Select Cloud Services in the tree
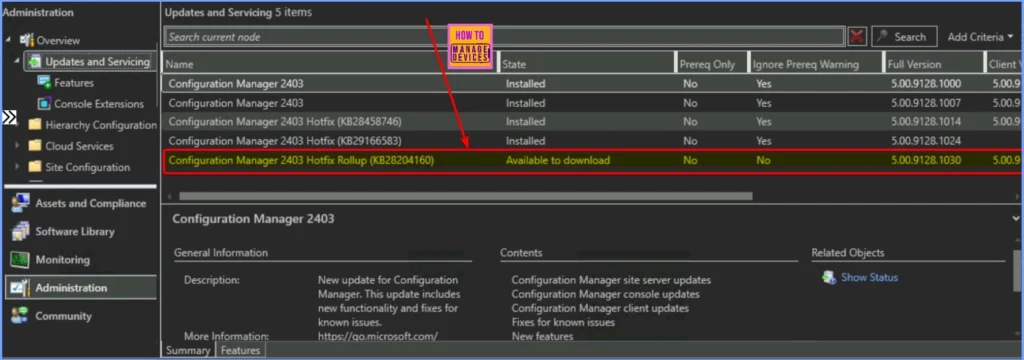The image size is (1024, 360). (x=79, y=146)
